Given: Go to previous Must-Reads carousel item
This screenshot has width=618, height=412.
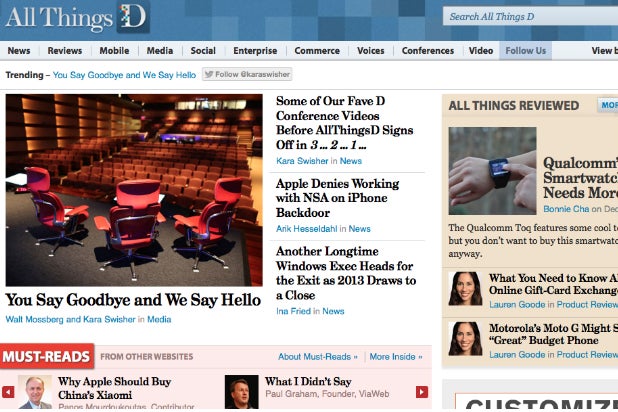Looking at the screenshot, I should [x=8, y=392].
